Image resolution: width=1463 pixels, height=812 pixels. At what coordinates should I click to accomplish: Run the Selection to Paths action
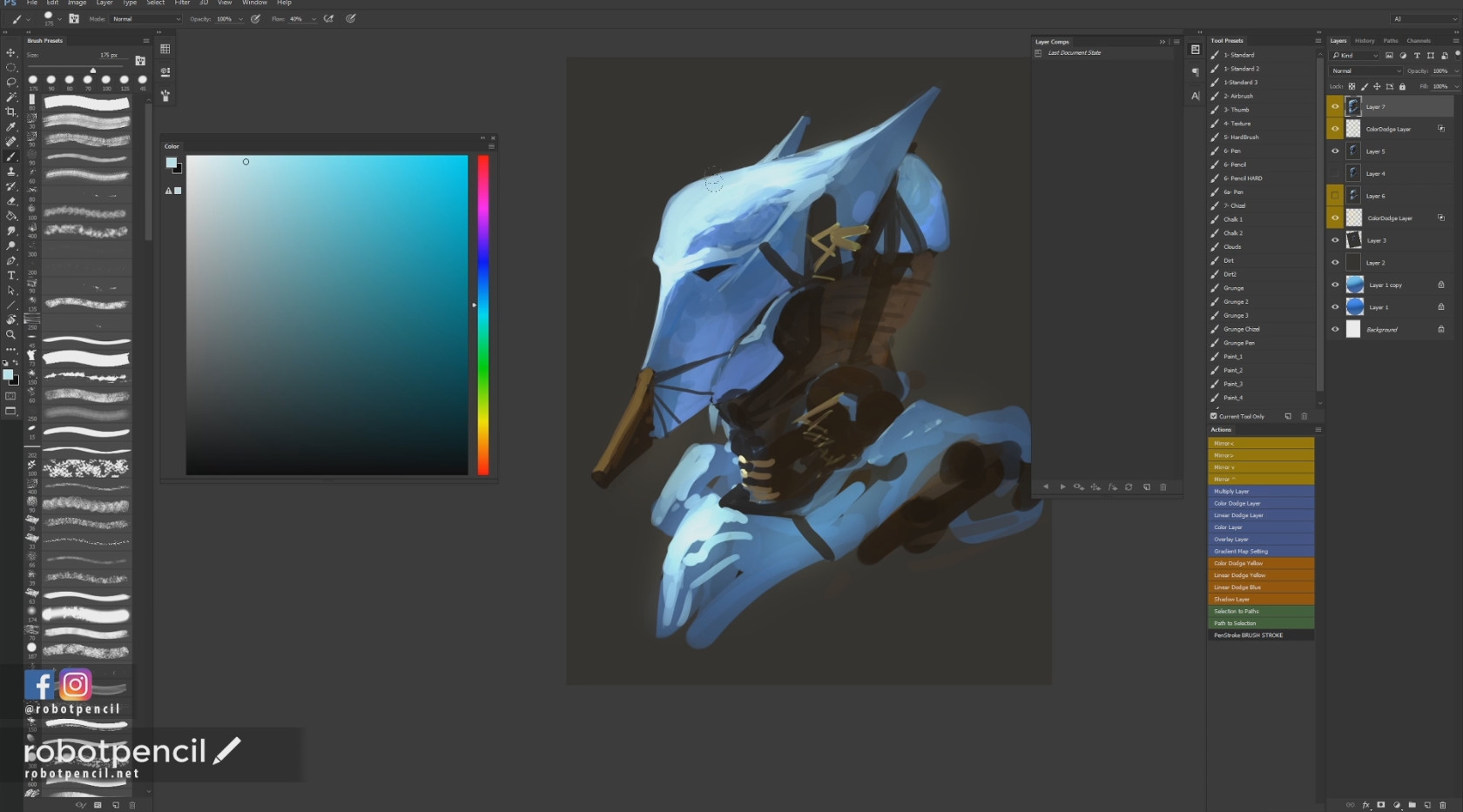pyautogui.click(x=1261, y=611)
